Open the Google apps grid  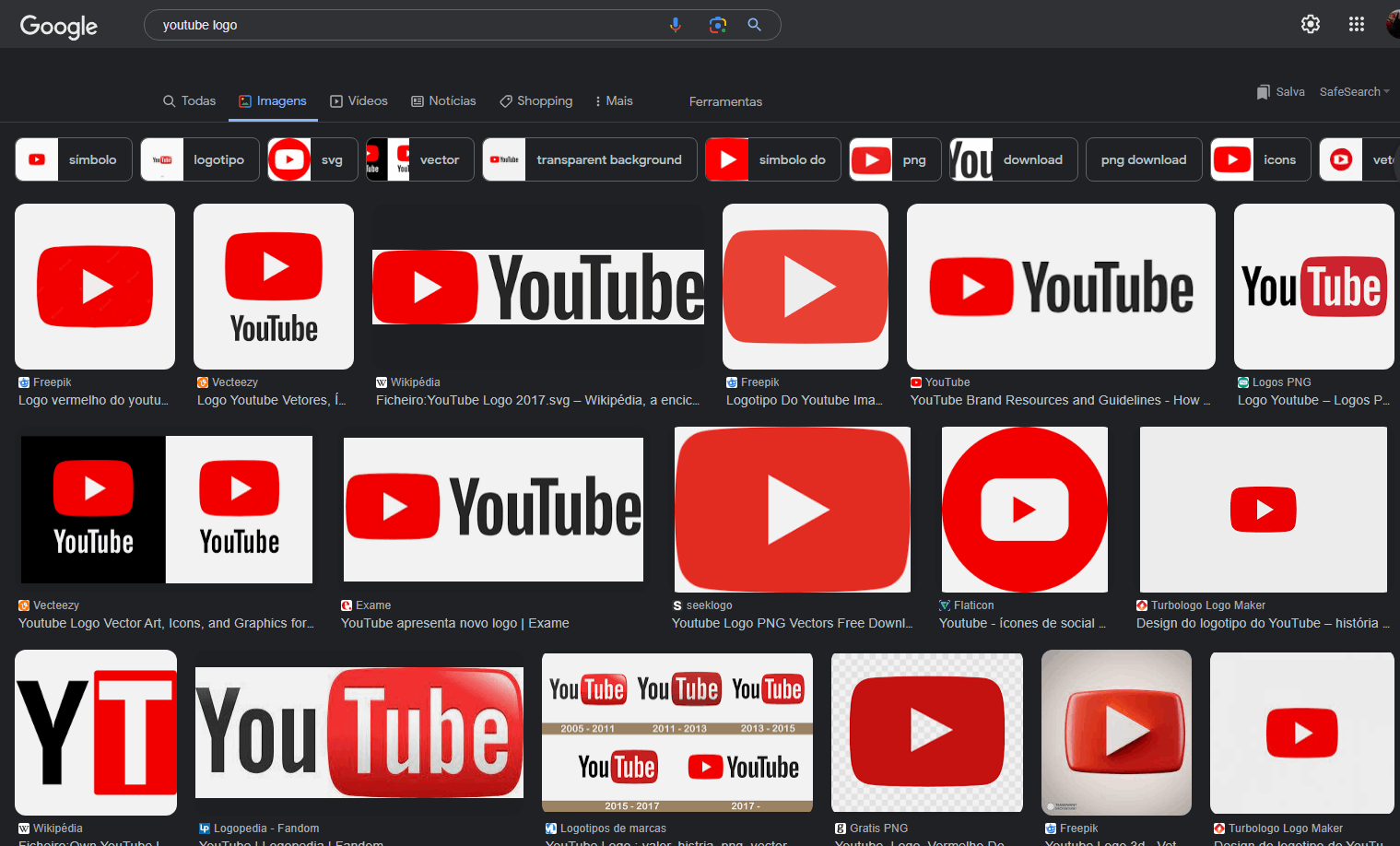1357,24
